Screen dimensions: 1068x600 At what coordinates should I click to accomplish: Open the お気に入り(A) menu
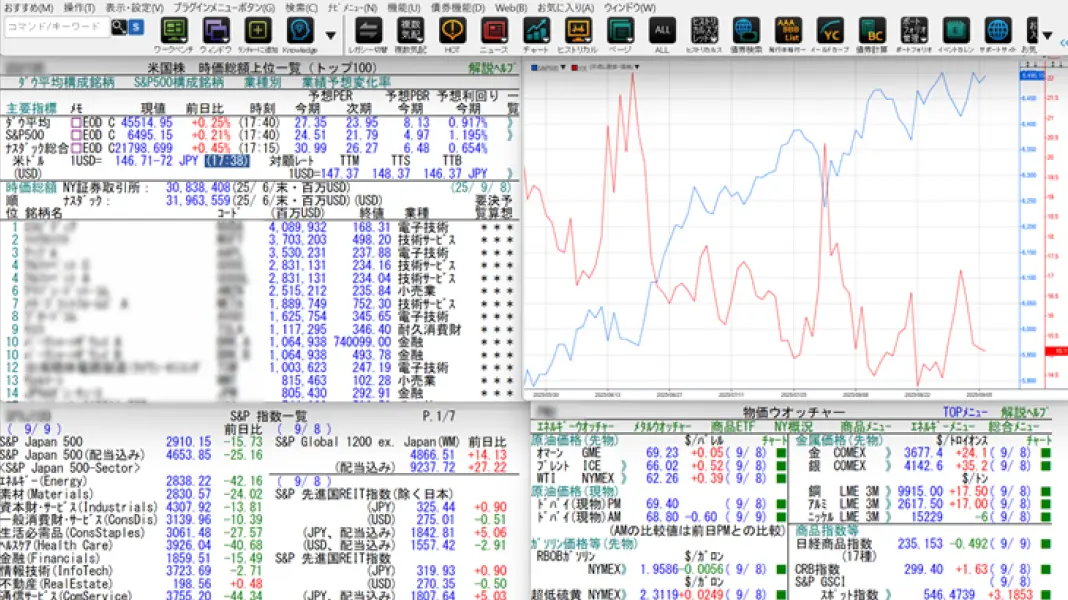pyautogui.click(x=565, y=7)
